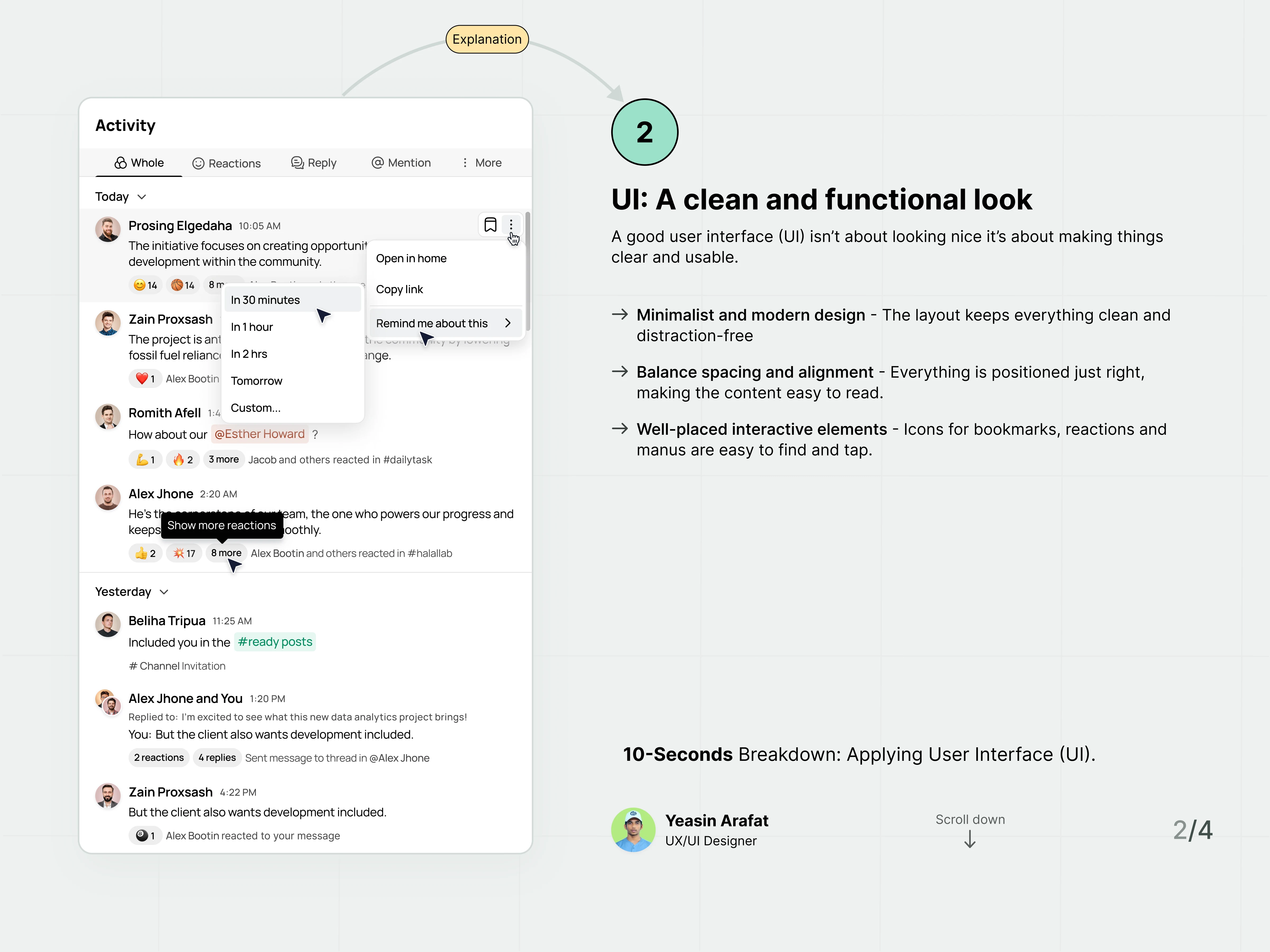The image size is (1270, 952).
Task: Click the Yeasin Arafat name text
Action: (x=716, y=821)
